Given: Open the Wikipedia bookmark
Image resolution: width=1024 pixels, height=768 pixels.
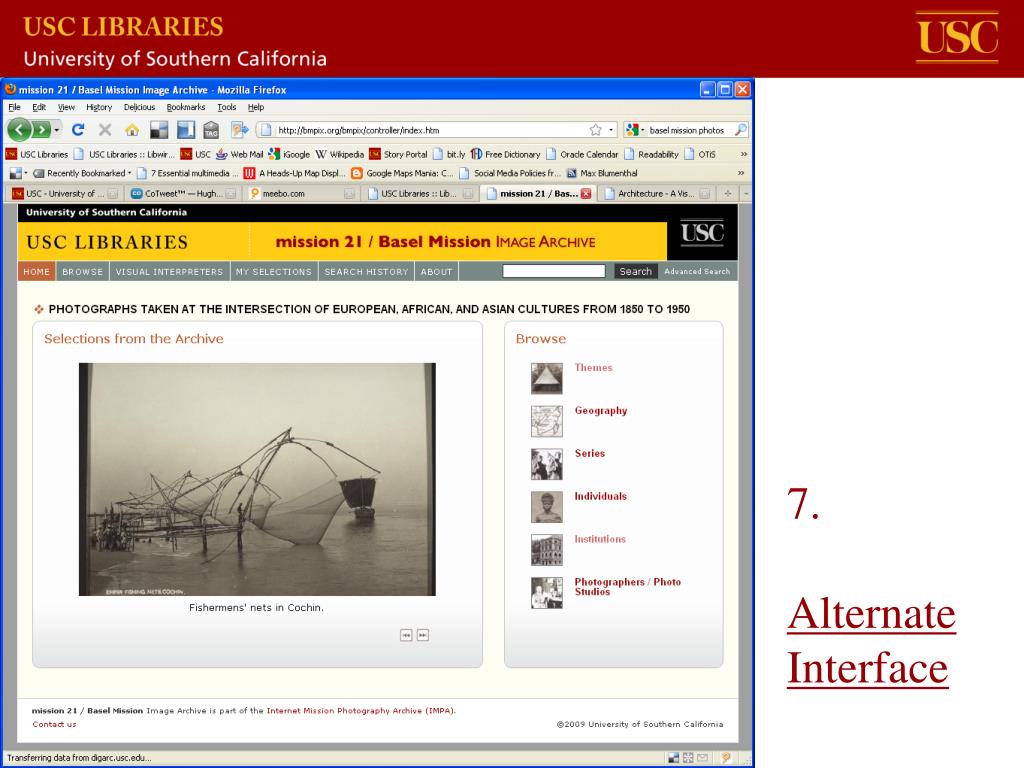Looking at the screenshot, I should (340, 154).
